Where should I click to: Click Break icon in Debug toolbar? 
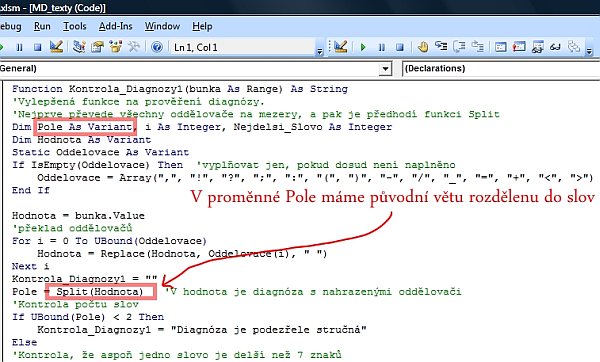tap(382, 47)
